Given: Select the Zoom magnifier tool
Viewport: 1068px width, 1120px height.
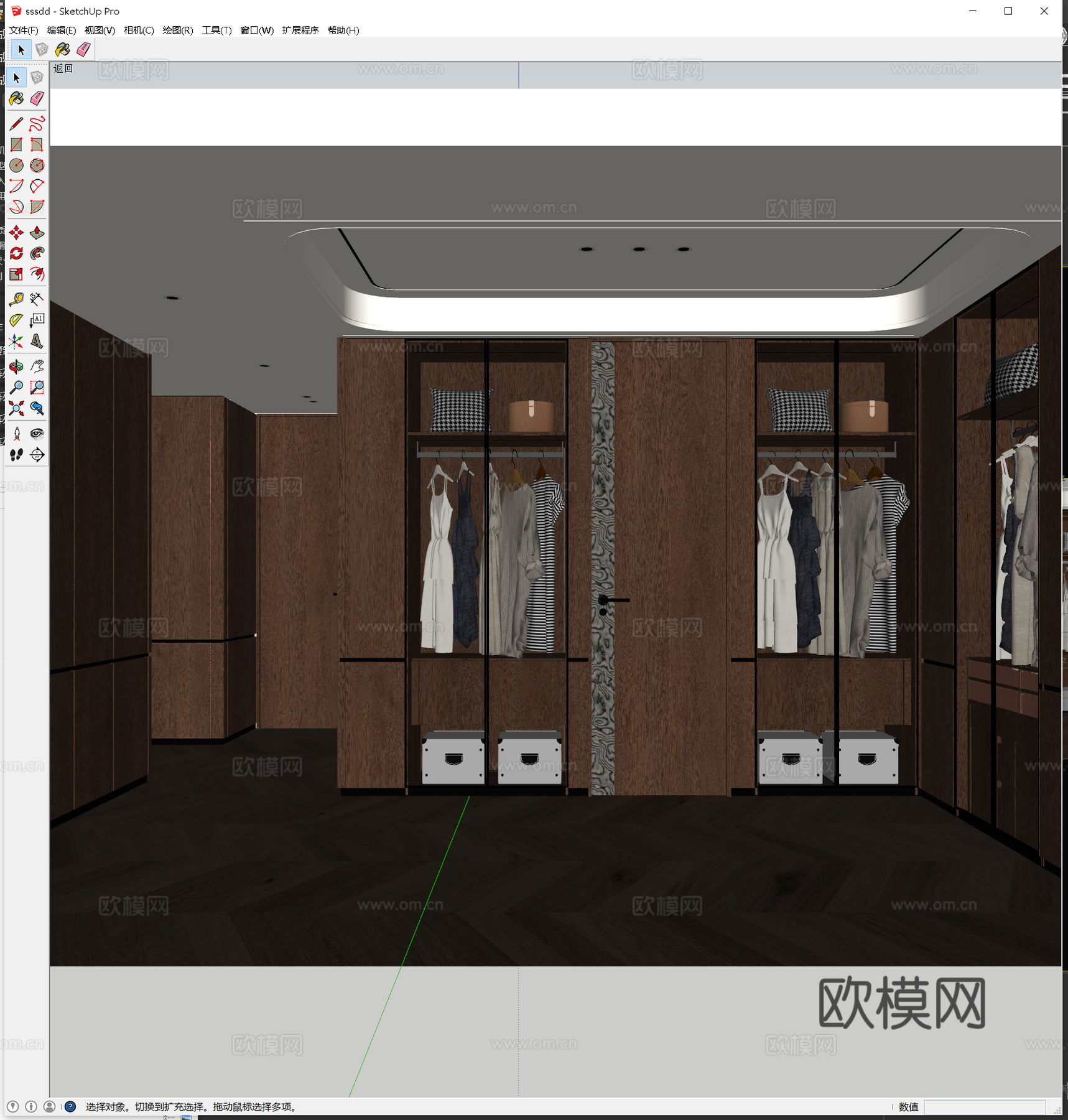Looking at the screenshot, I should (17, 388).
